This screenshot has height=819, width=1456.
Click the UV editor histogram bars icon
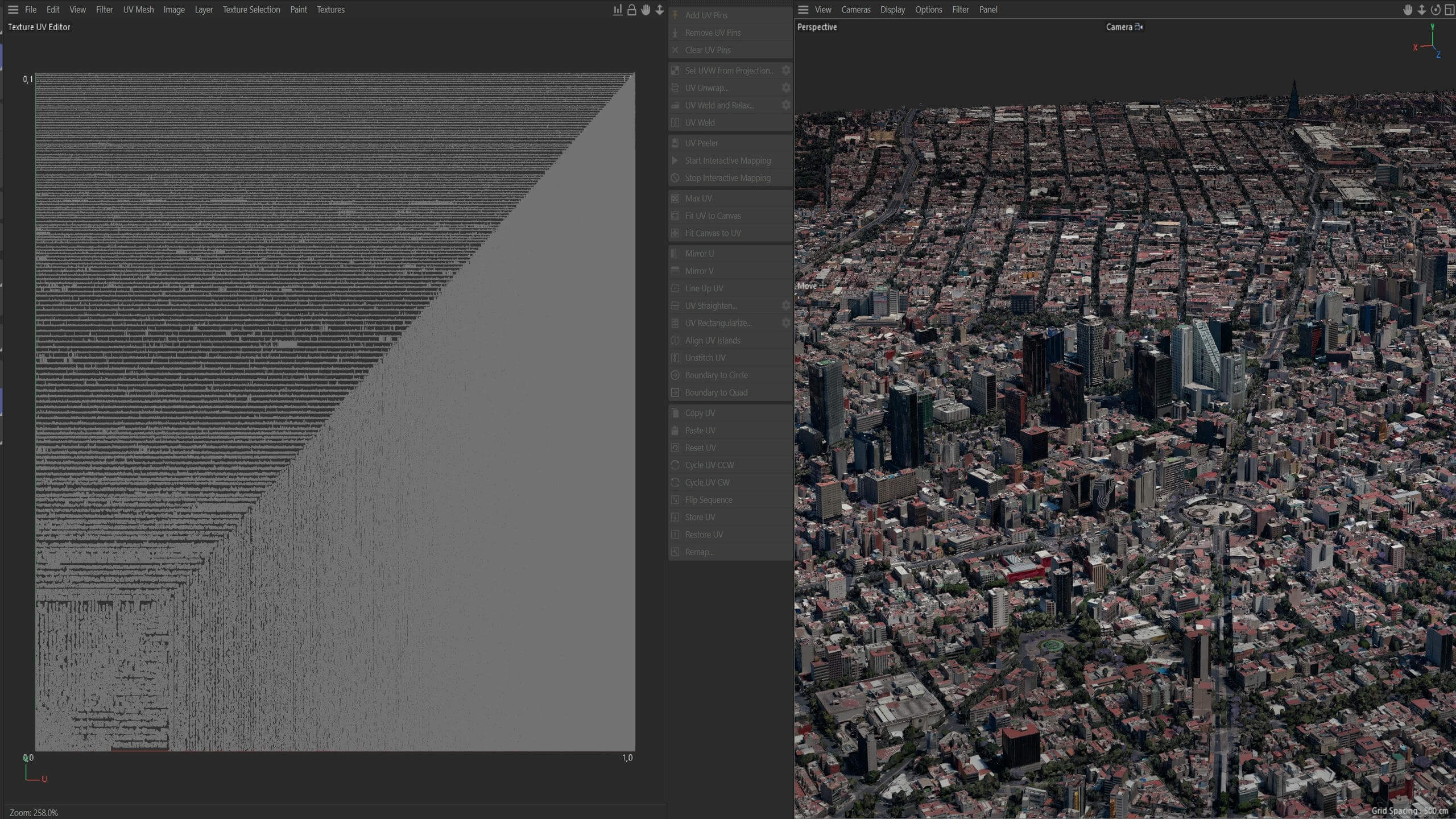[x=618, y=10]
